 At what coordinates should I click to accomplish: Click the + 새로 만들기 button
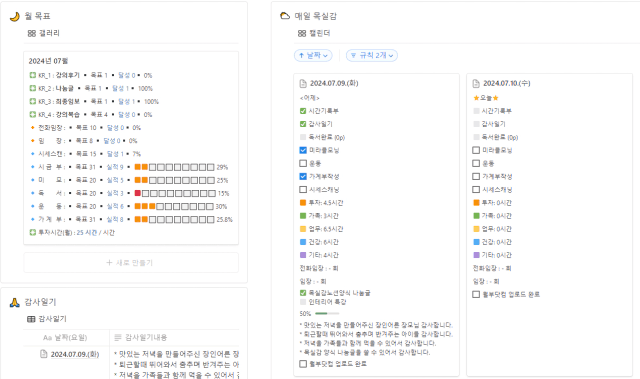131,263
